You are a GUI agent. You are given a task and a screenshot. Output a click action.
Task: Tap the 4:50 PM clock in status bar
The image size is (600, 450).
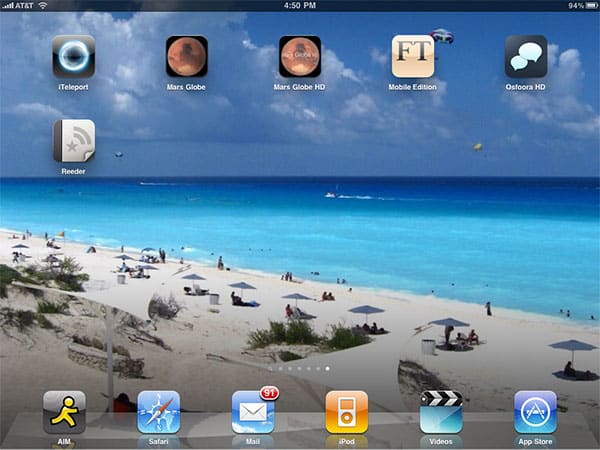[x=300, y=5]
